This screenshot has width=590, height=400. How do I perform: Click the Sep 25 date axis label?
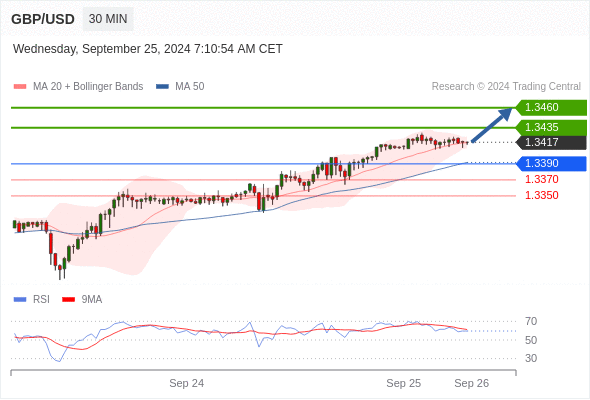coord(404,383)
